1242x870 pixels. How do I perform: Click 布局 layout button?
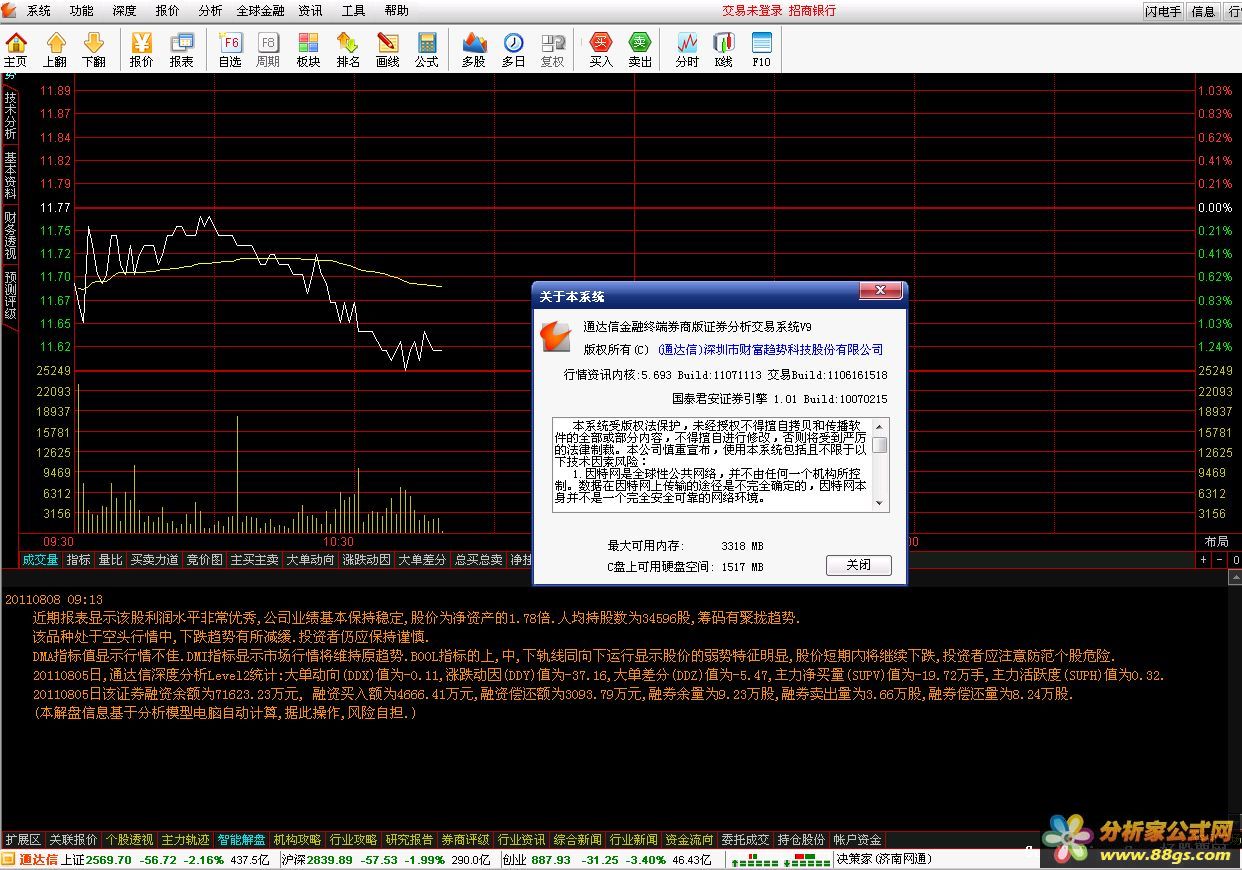[x=1216, y=542]
